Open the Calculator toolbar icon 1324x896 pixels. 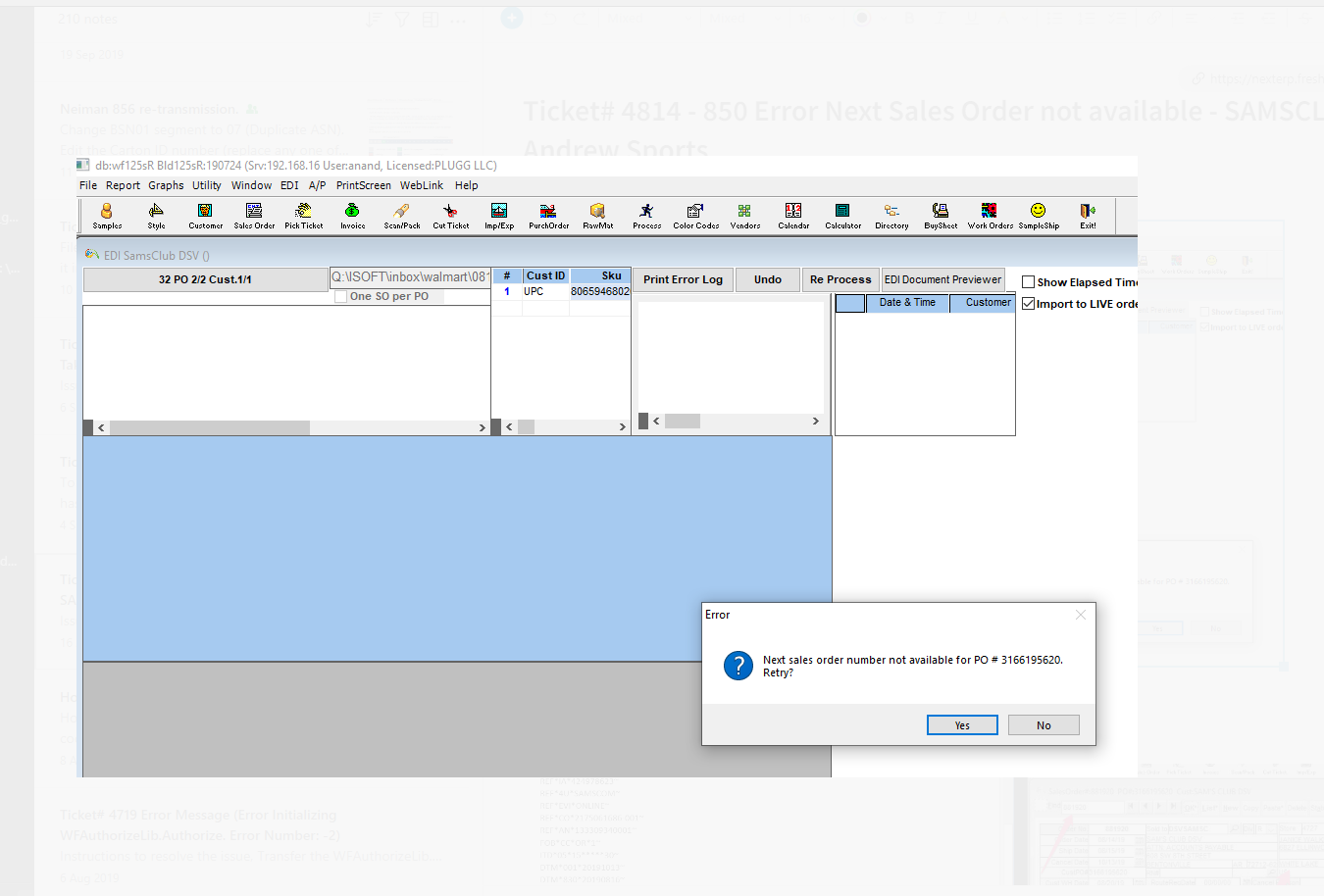click(842, 216)
